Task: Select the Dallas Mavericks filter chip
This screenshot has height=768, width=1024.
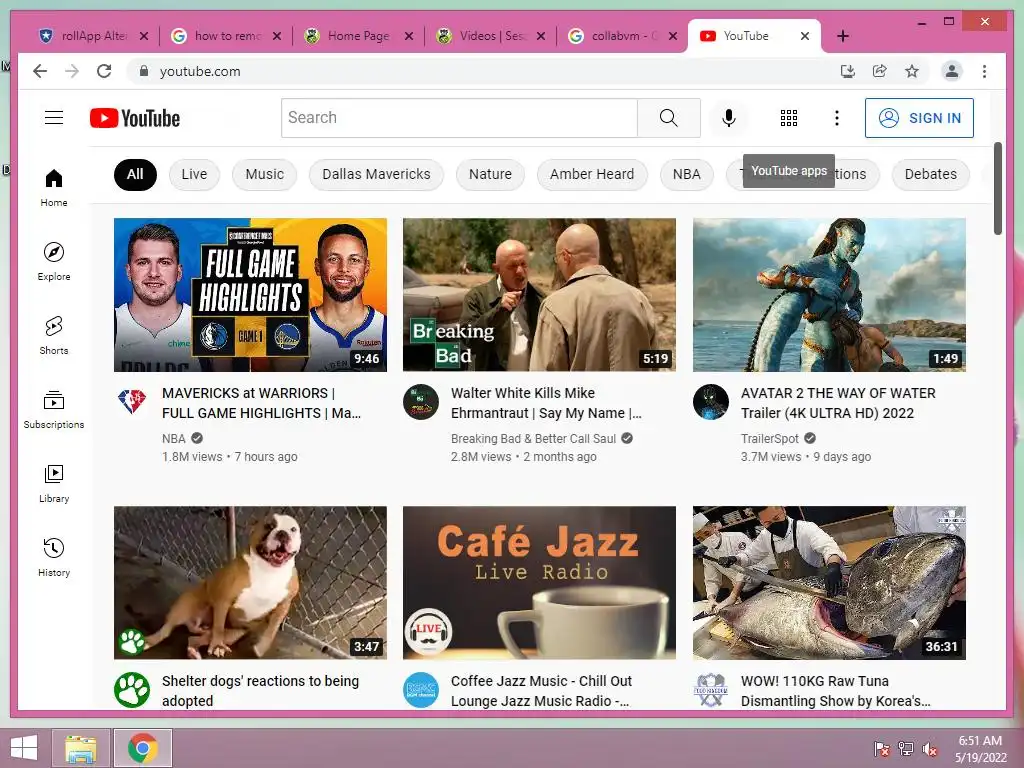Action: click(376, 174)
